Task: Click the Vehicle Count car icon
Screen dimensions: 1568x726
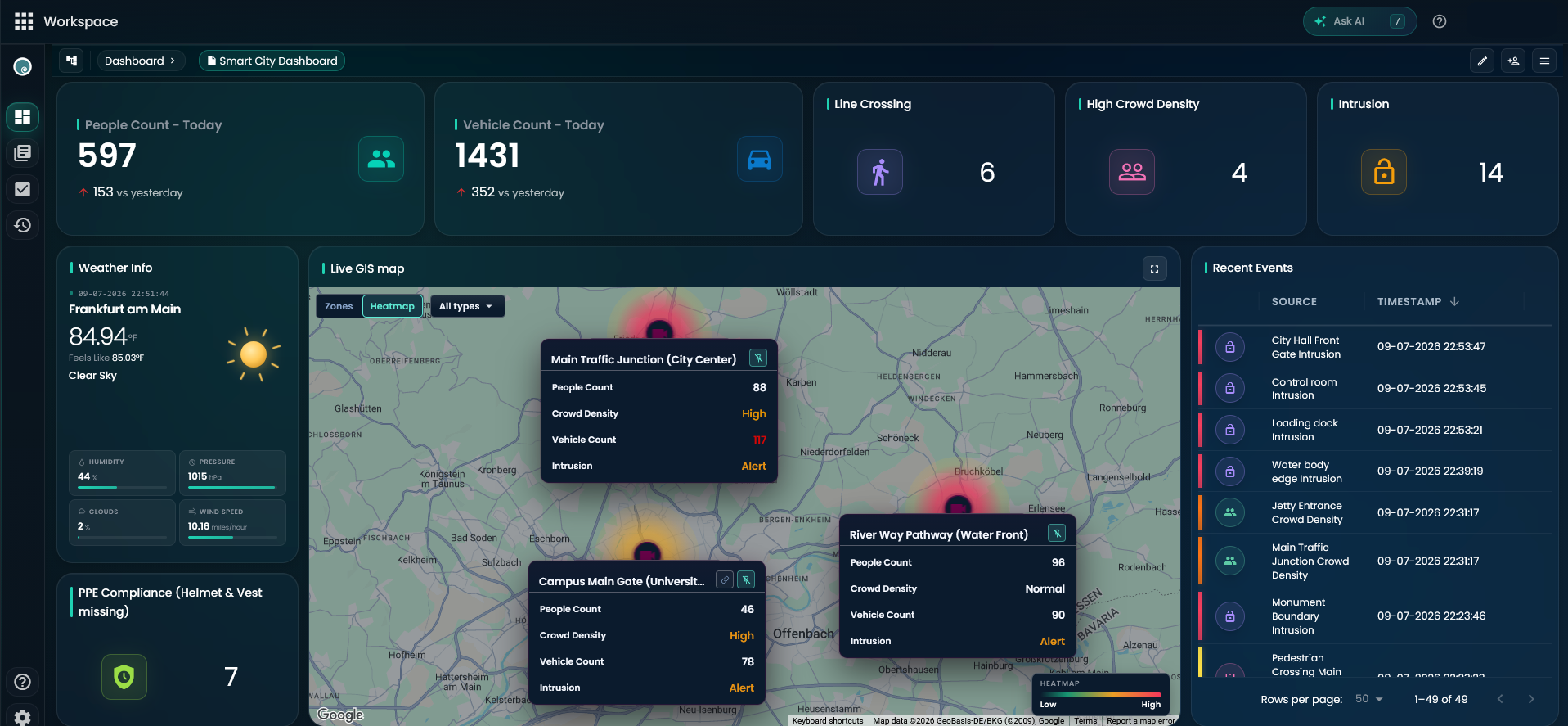Action: [x=760, y=159]
